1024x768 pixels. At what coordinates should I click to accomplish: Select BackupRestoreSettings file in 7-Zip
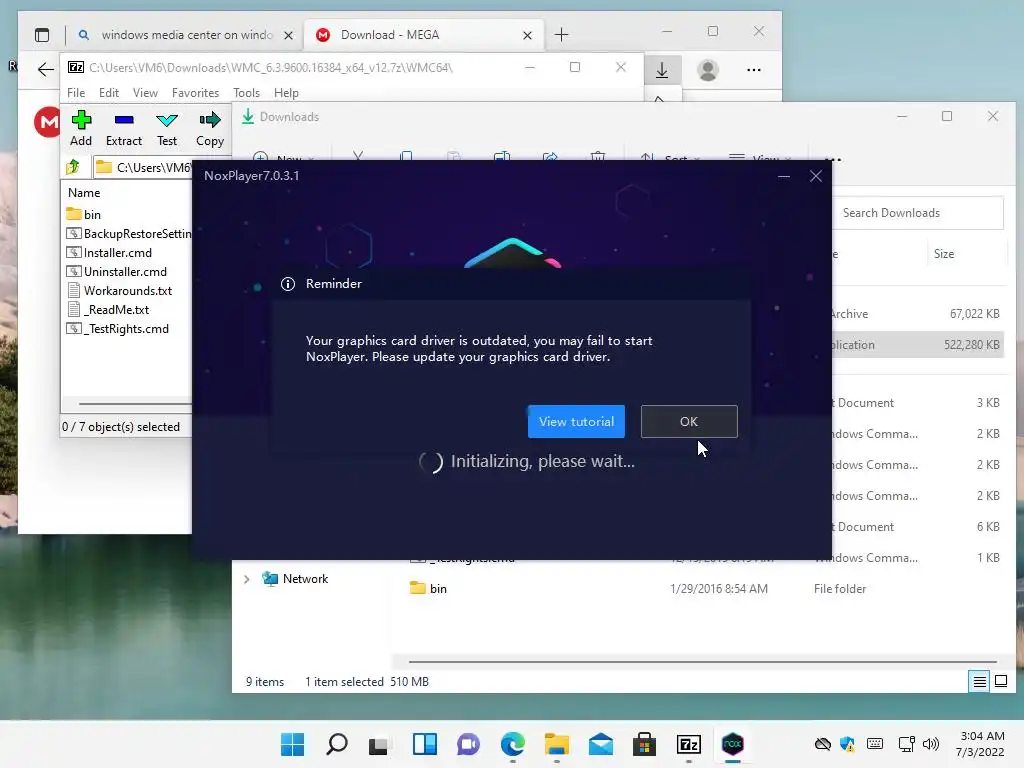click(129, 233)
